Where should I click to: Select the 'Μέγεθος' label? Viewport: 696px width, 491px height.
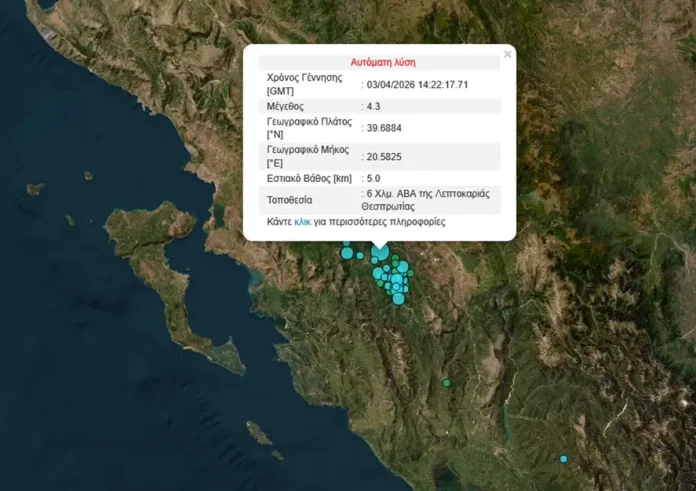(x=285, y=106)
